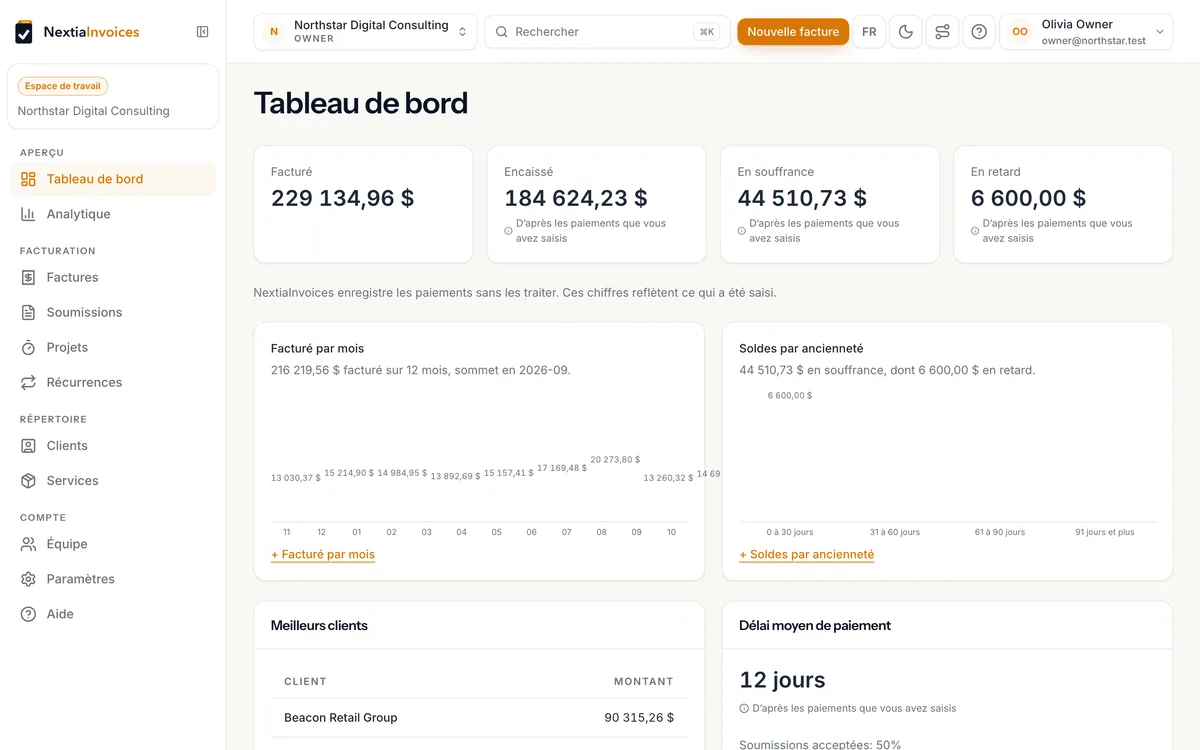Click the 0 à 30 jours axis label

click(x=790, y=532)
